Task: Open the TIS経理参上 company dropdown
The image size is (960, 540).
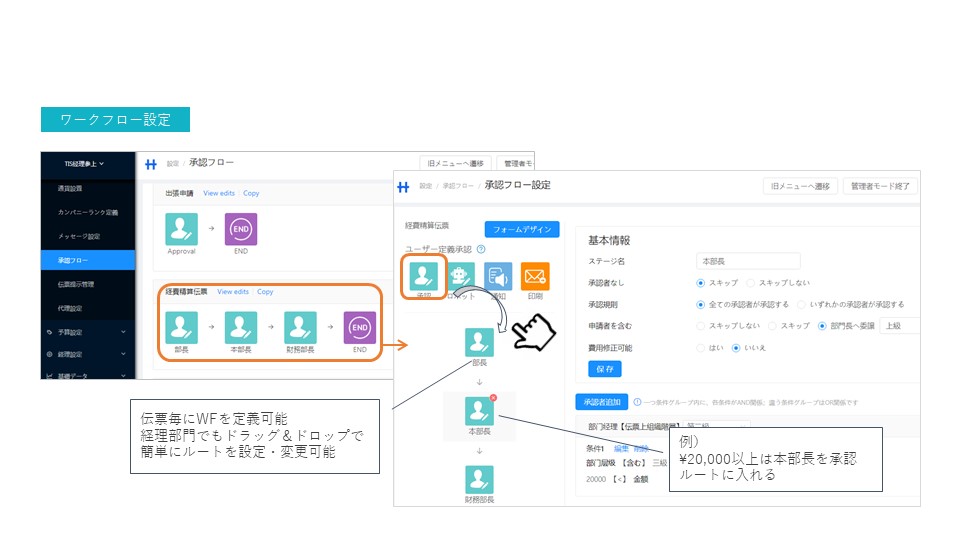Action: coord(84,163)
